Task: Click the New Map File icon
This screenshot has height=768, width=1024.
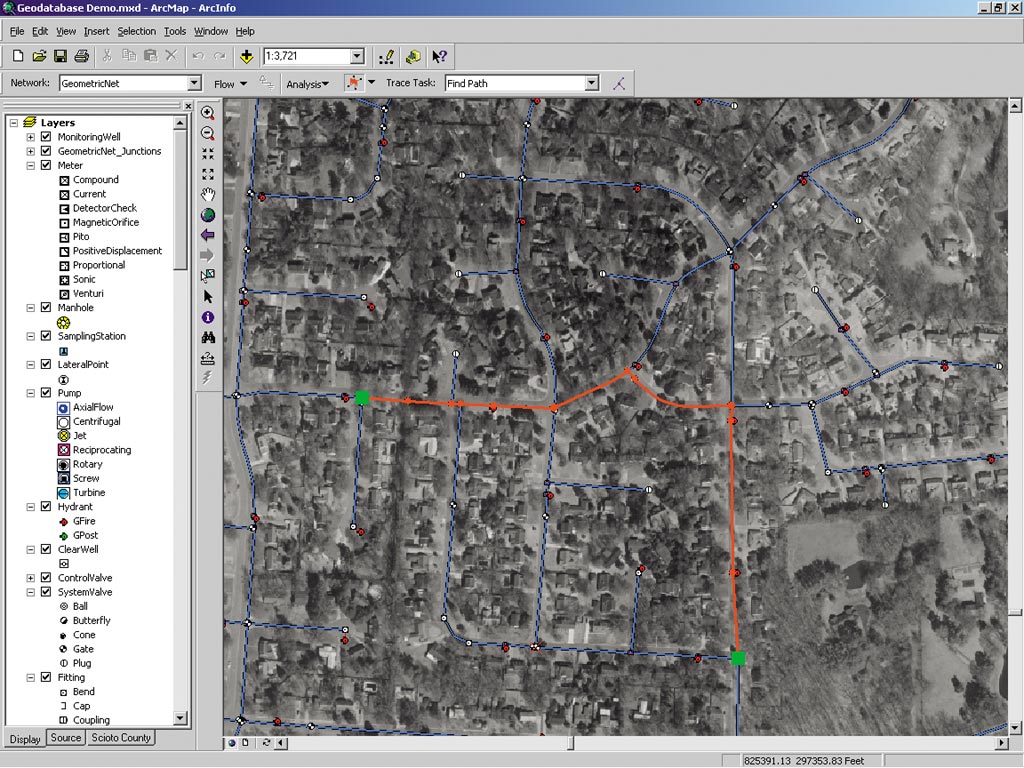Action: 18,56
